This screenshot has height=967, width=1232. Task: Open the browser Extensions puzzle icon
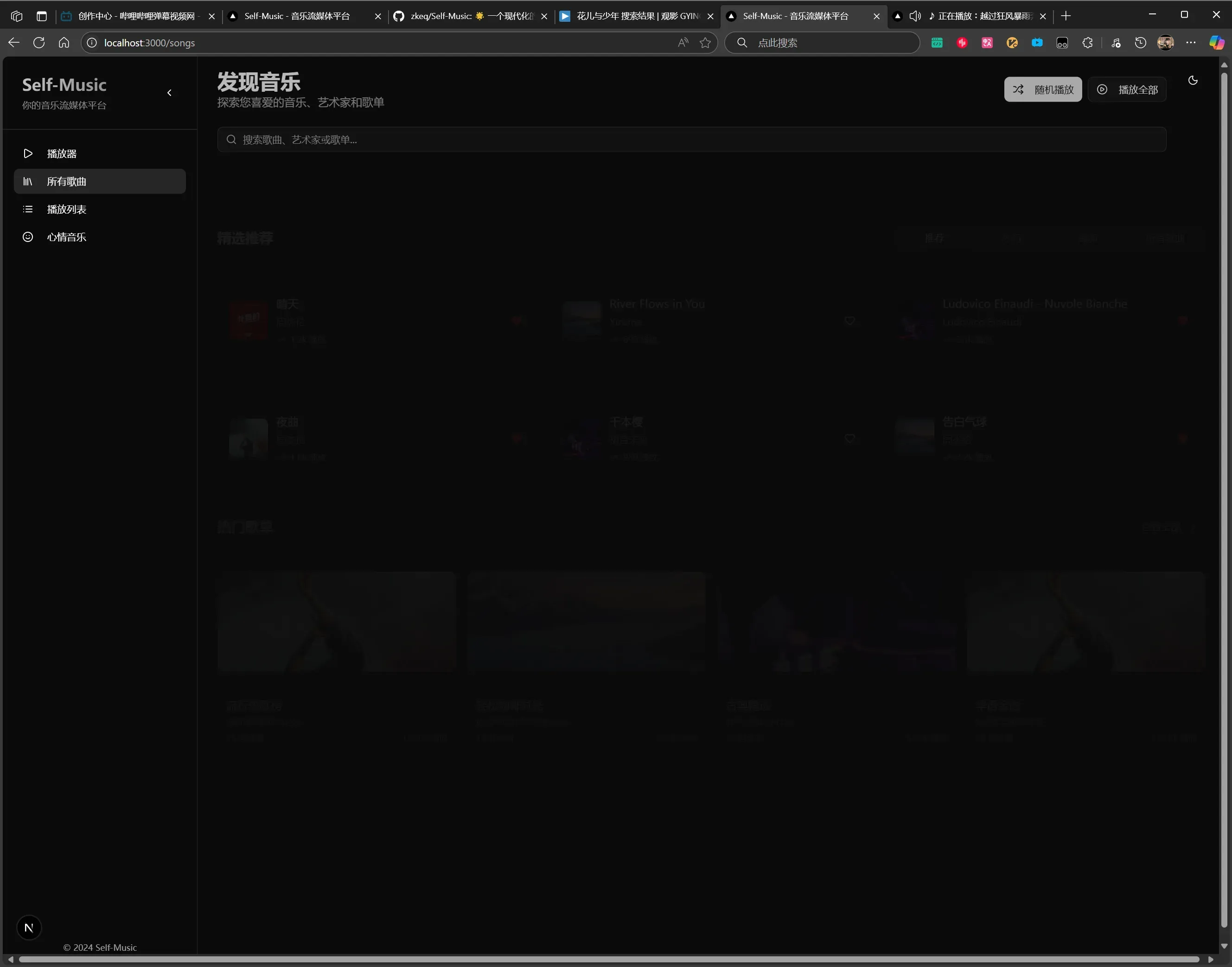[1087, 43]
